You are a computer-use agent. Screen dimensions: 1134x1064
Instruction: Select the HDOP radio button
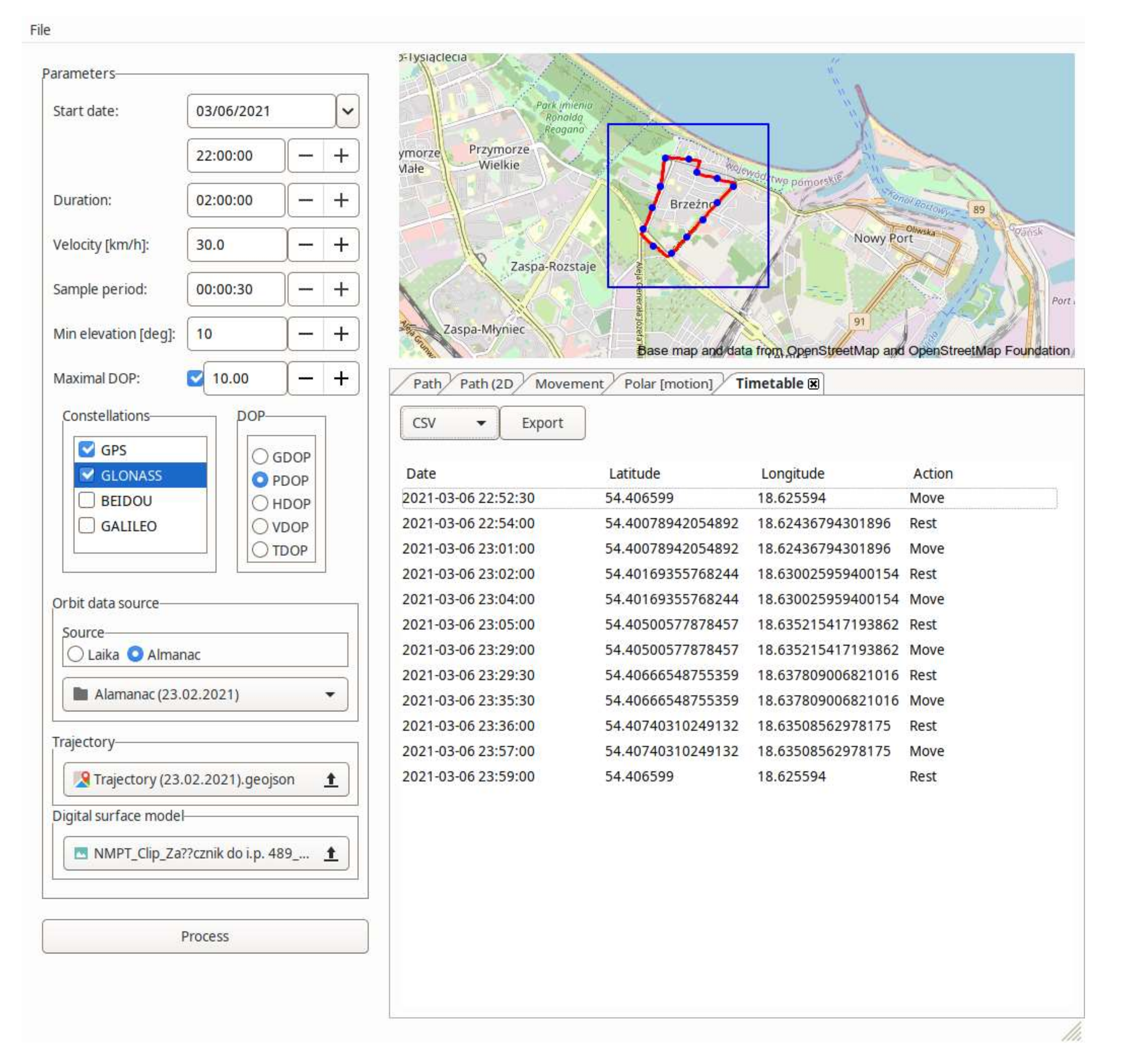[x=260, y=503]
